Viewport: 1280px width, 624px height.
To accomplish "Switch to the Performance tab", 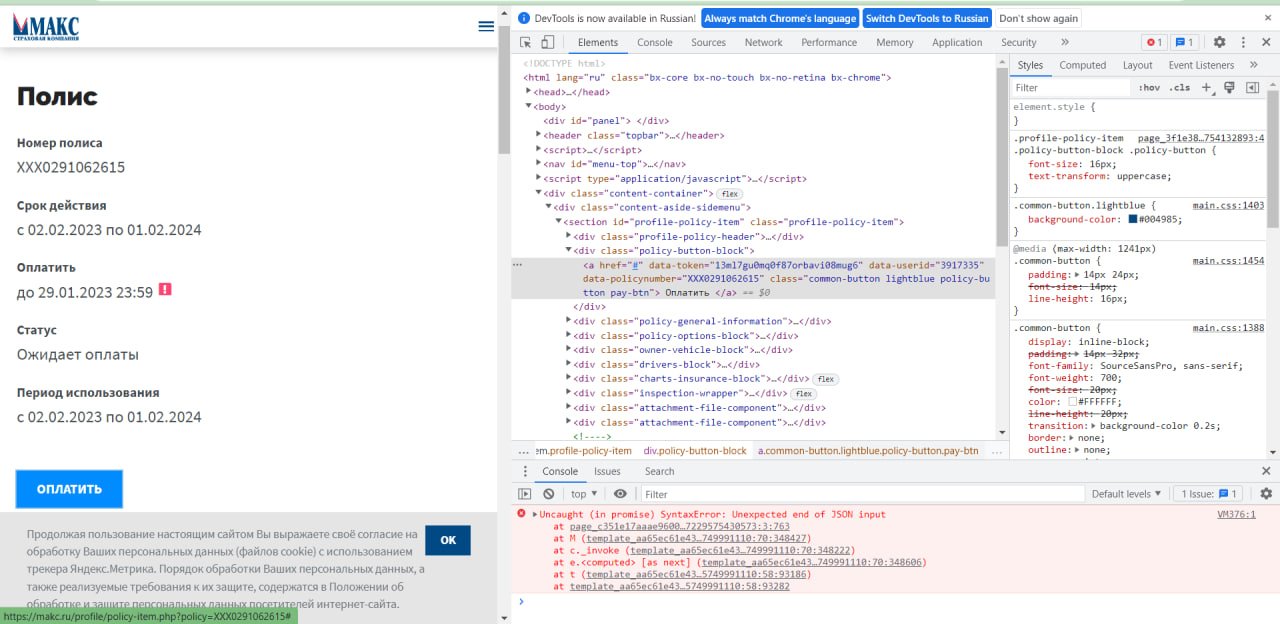I will pyautogui.click(x=829, y=42).
